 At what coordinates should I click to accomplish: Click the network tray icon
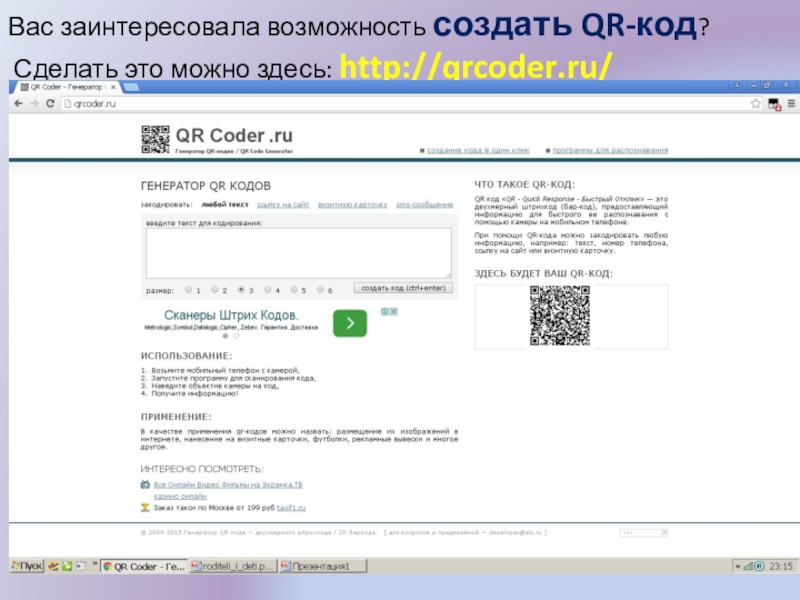(748, 566)
